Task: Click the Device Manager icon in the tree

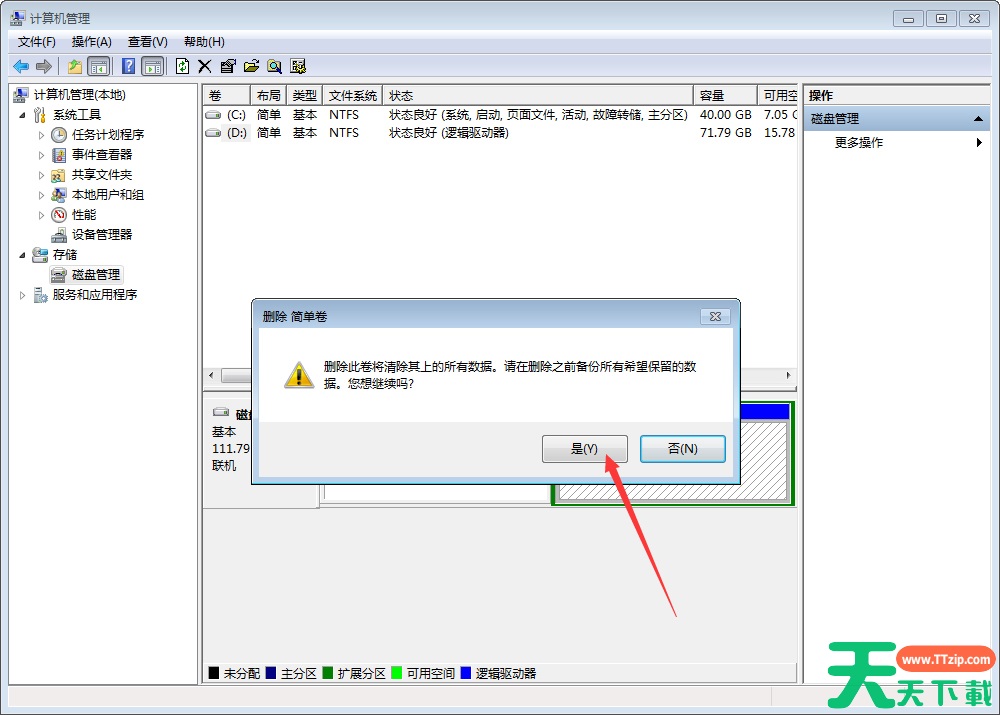Action: [59, 235]
